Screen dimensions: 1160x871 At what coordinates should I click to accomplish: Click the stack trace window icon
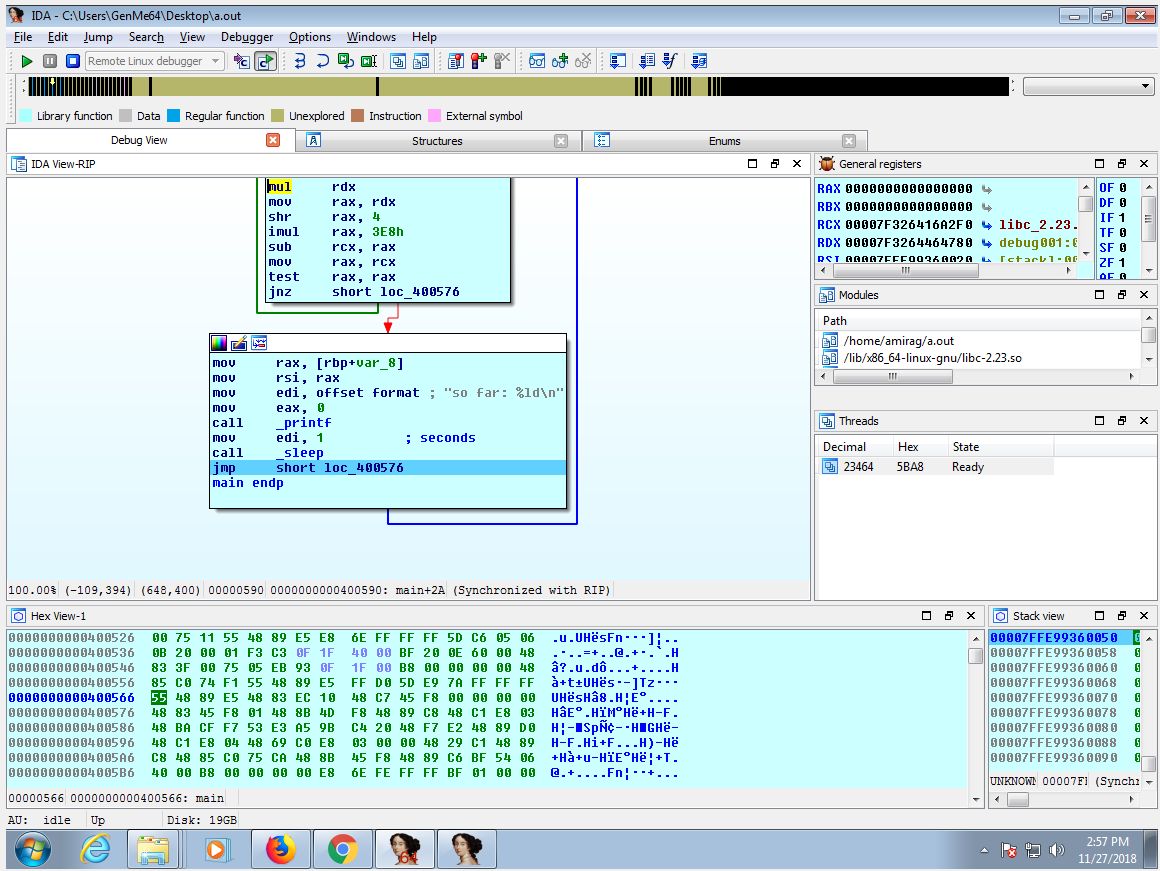[x=618, y=61]
